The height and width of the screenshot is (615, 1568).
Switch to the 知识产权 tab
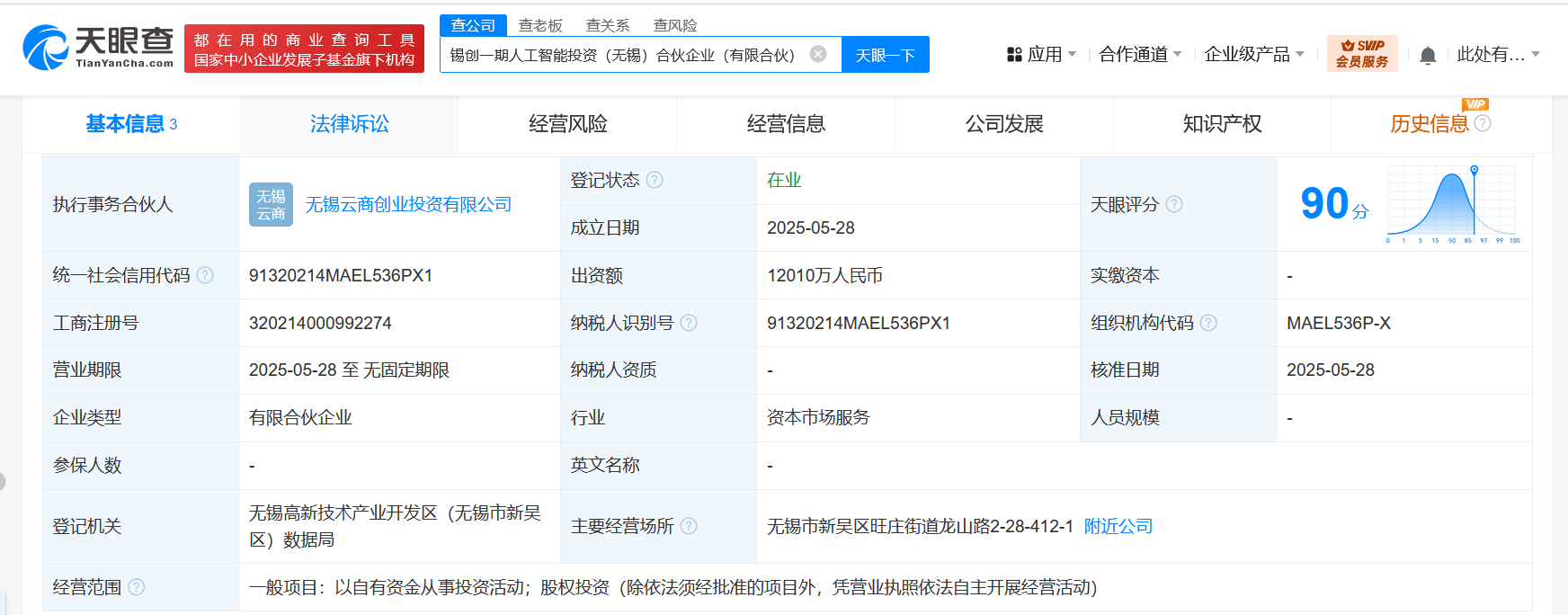1223,124
